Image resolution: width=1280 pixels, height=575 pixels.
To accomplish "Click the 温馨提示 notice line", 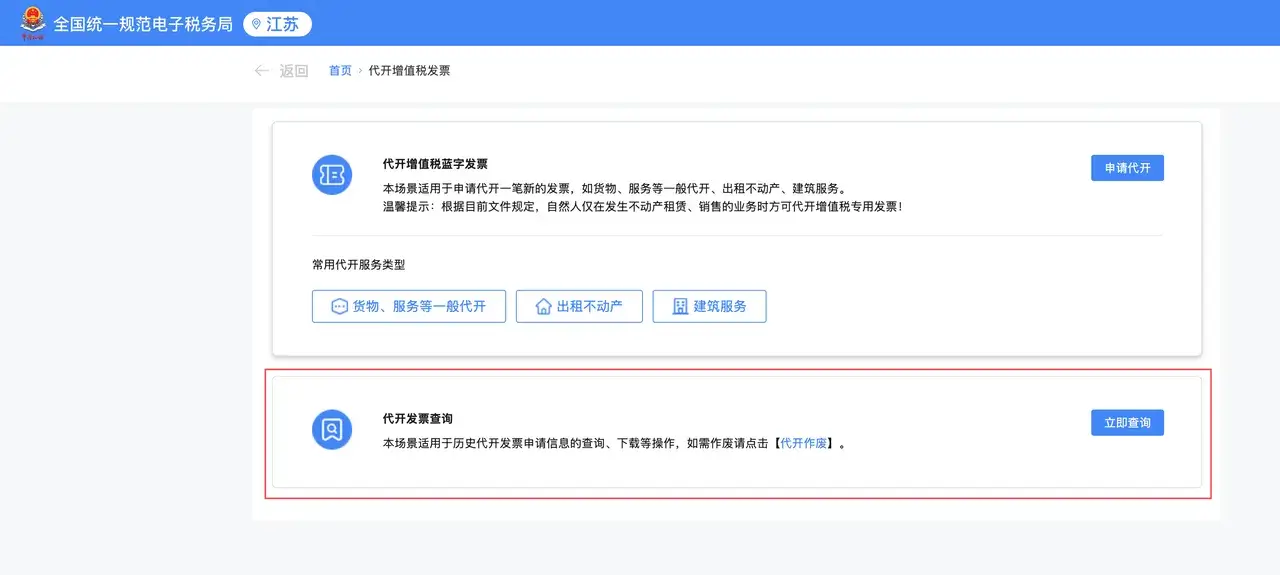I will tap(643, 206).
